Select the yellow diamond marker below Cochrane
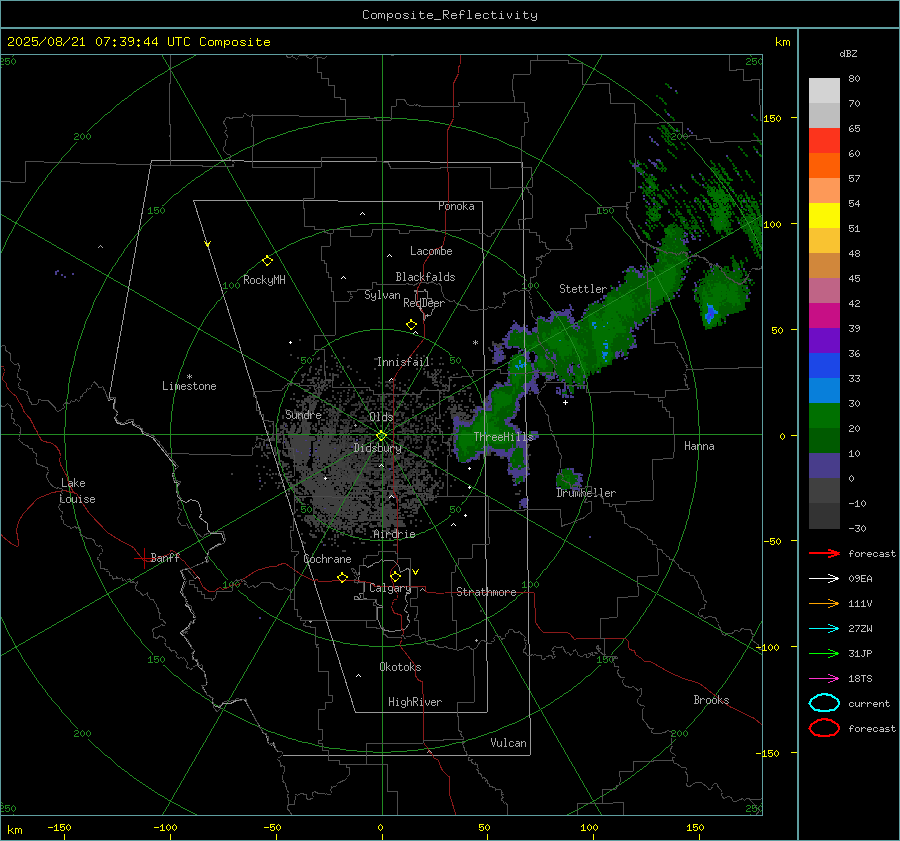The height and width of the screenshot is (841, 900). pos(342,577)
